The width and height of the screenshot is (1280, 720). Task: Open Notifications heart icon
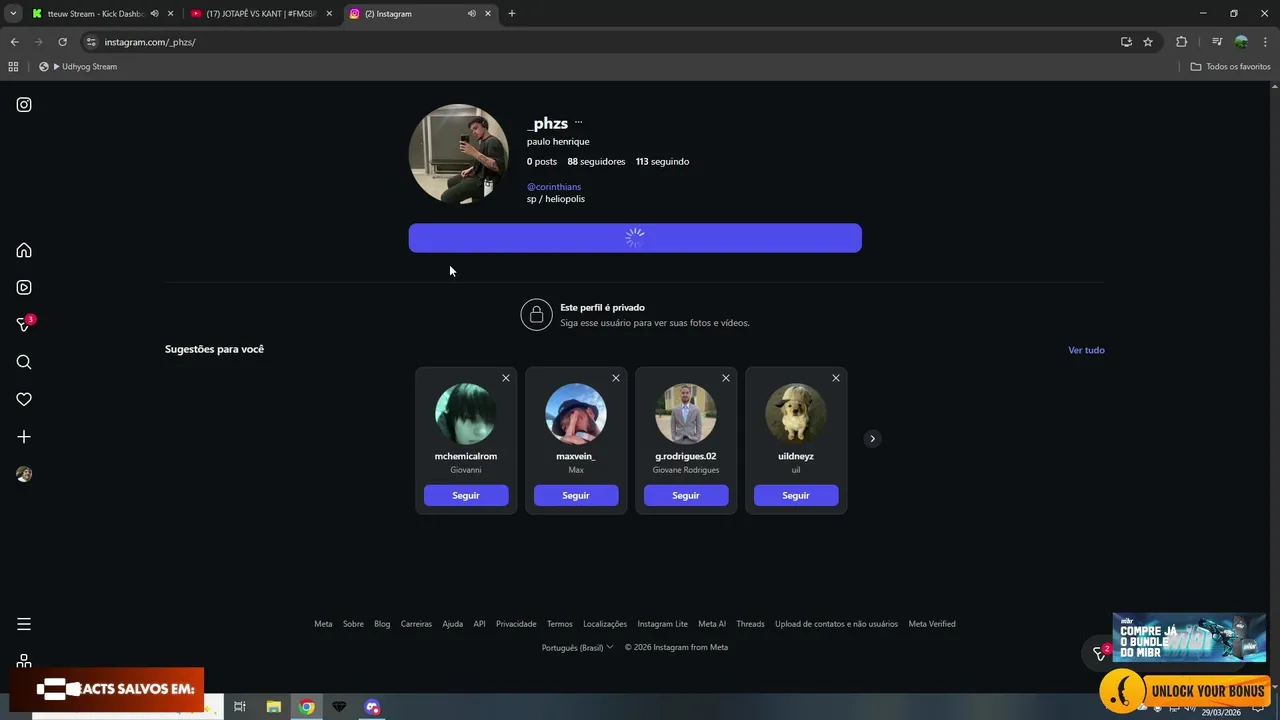[24, 399]
